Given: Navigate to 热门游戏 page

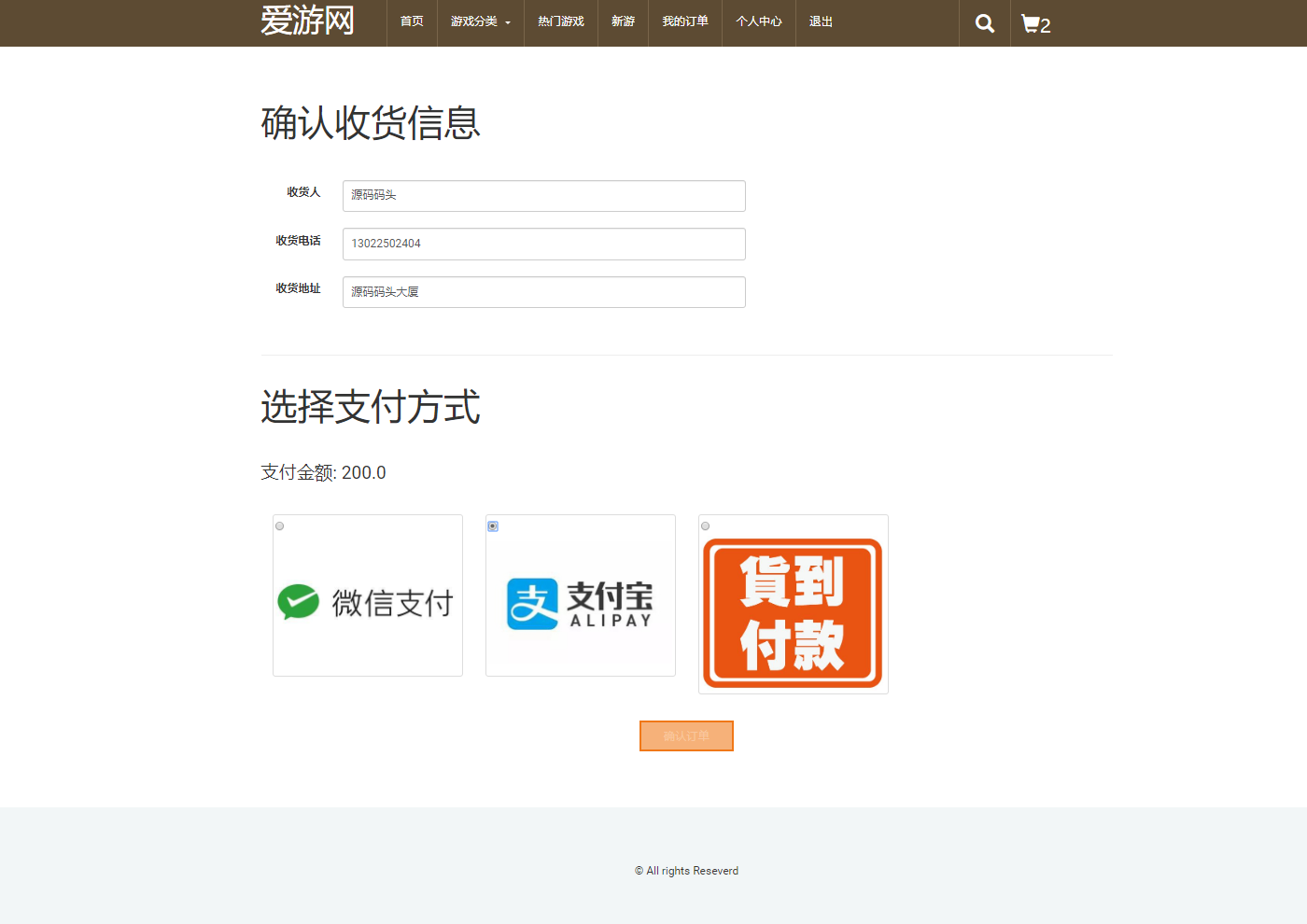Looking at the screenshot, I should (560, 21).
